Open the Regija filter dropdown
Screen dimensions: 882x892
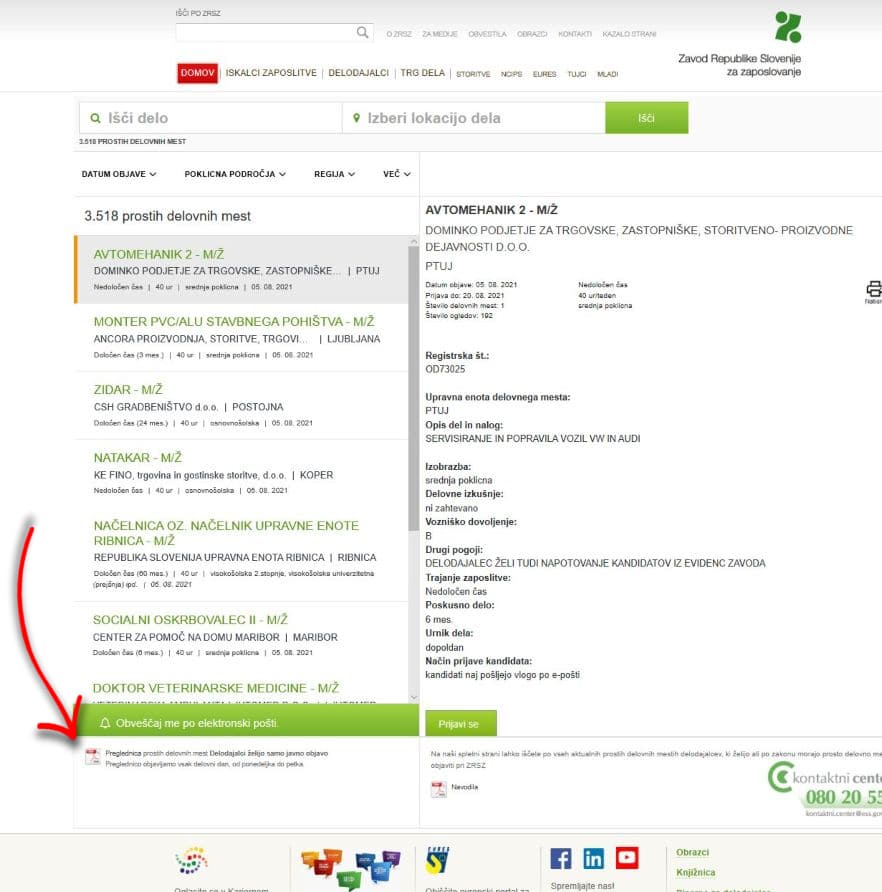[x=334, y=174]
